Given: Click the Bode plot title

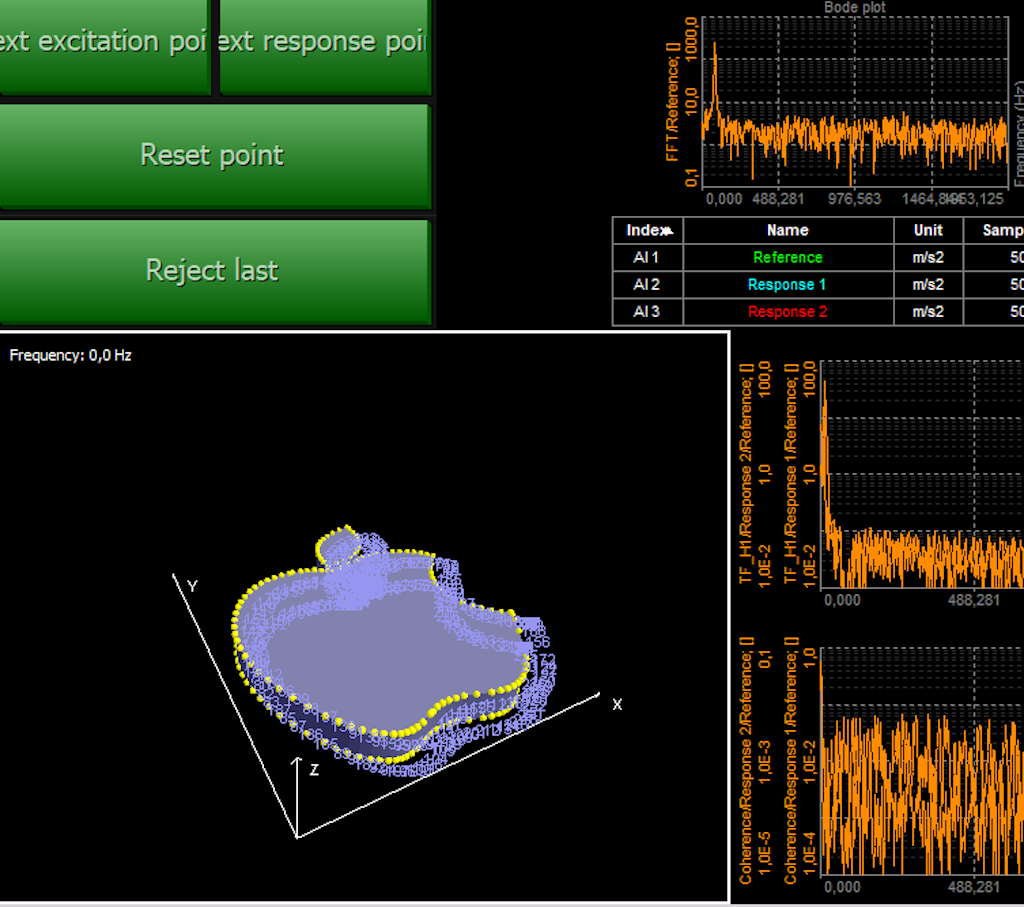Looking at the screenshot, I should tap(854, 7).
